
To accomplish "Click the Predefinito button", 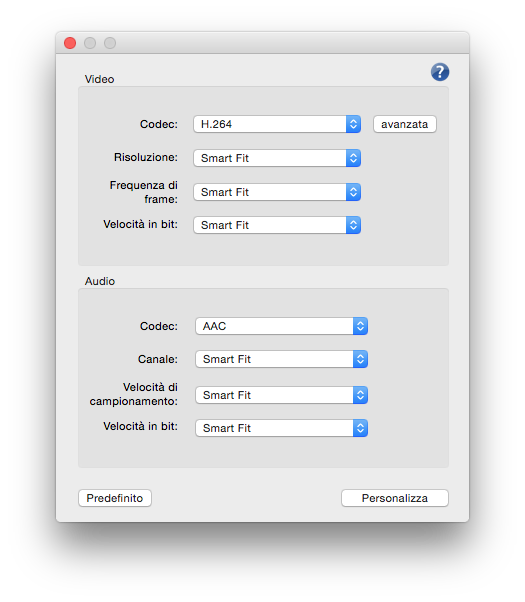I will pos(115,498).
